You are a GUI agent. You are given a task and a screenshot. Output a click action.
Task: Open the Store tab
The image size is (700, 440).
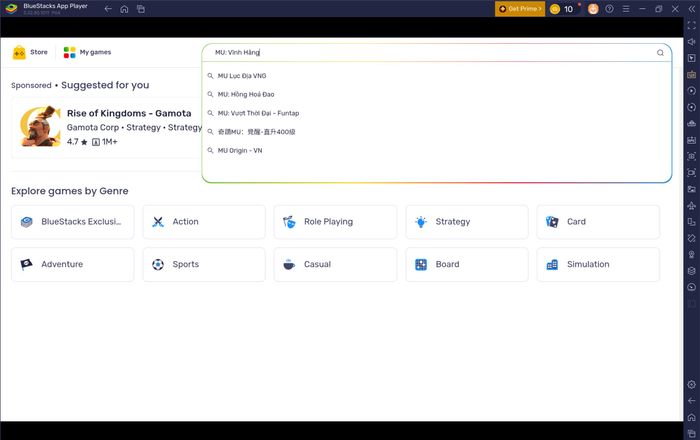30,52
